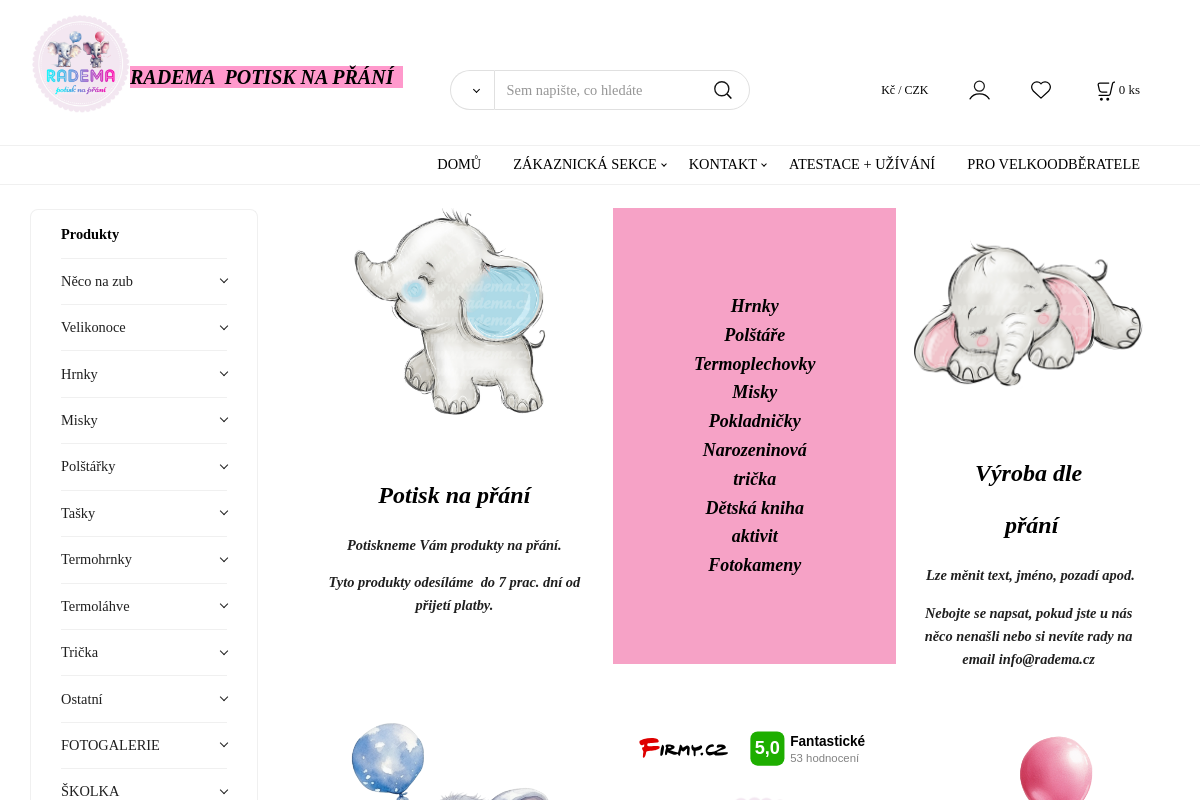Open the search category dropdown arrow
The image size is (1200, 800).
(476, 90)
